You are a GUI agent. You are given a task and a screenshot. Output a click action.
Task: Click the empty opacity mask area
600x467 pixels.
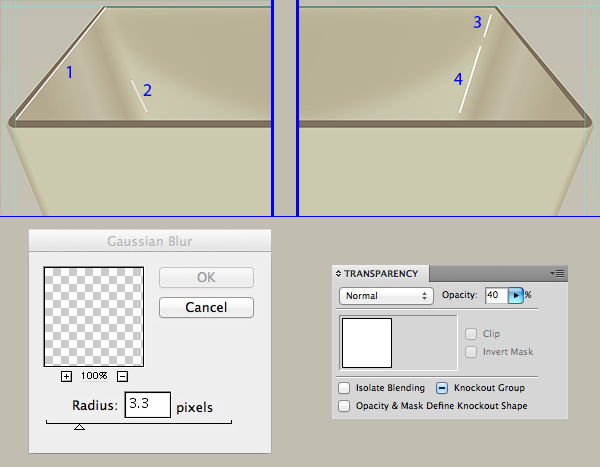tap(425, 343)
